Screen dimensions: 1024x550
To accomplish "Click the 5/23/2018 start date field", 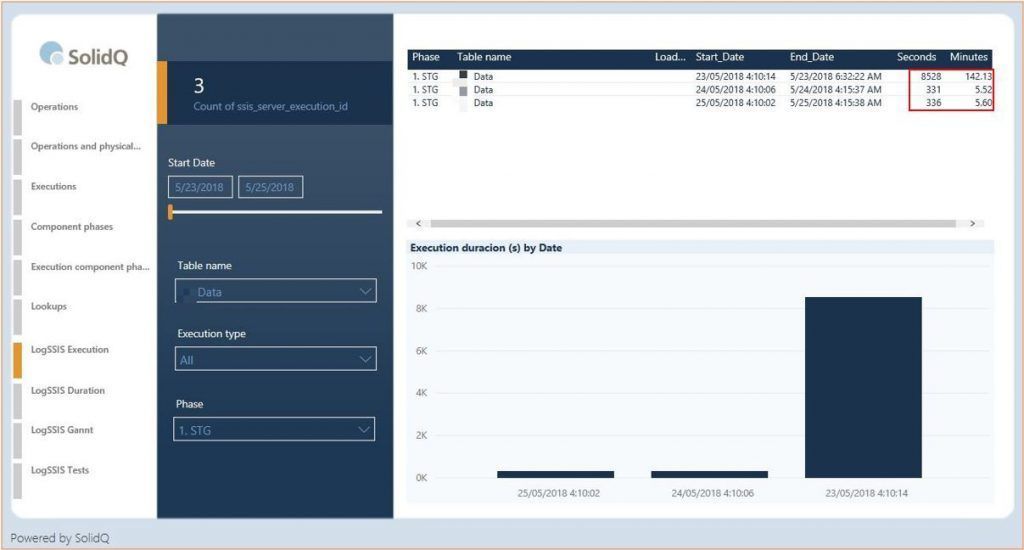I will tap(201, 187).
